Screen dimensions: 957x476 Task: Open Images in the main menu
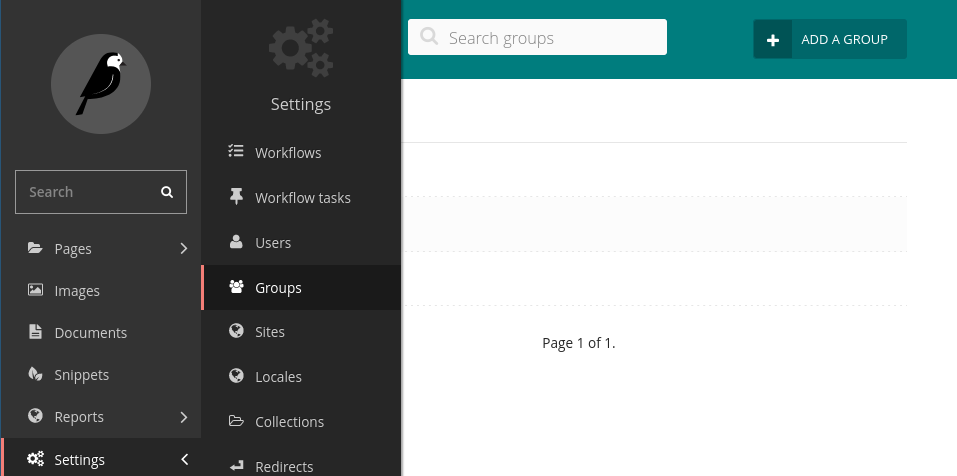click(x=101, y=290)
